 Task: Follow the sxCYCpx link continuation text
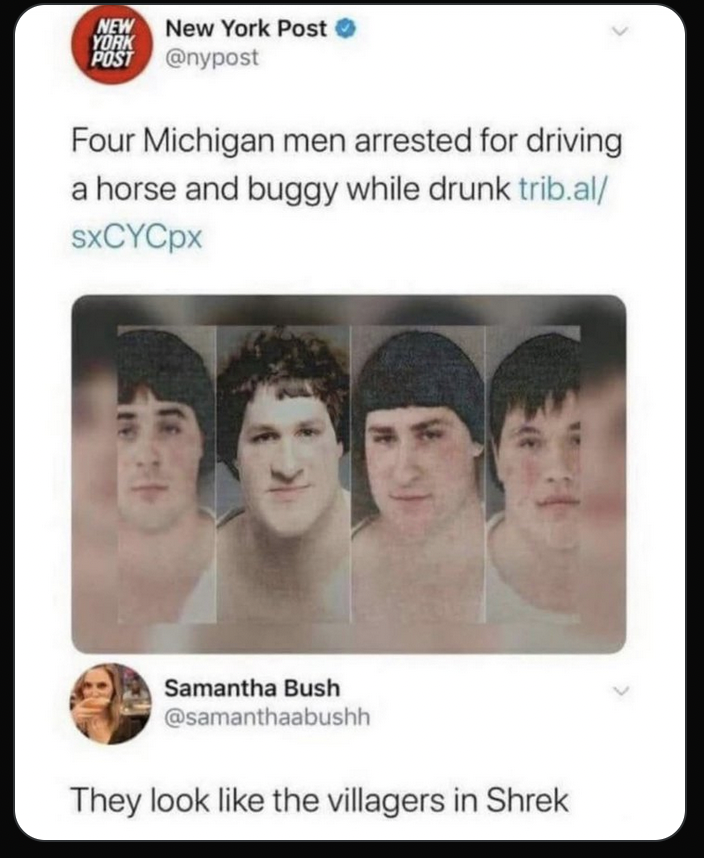pyautogui.click(x=137, y=238)
